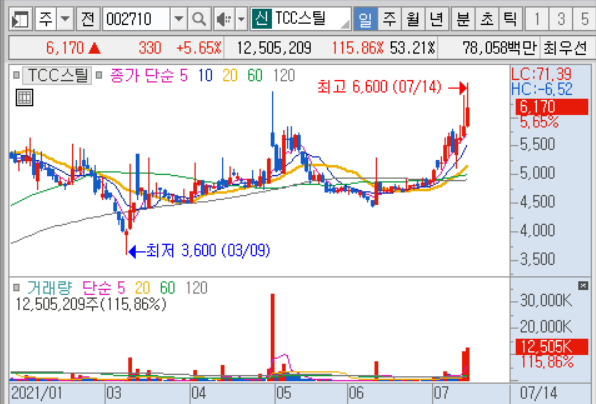
Task: Click the interval 3 button
Action: pos(561,19)
